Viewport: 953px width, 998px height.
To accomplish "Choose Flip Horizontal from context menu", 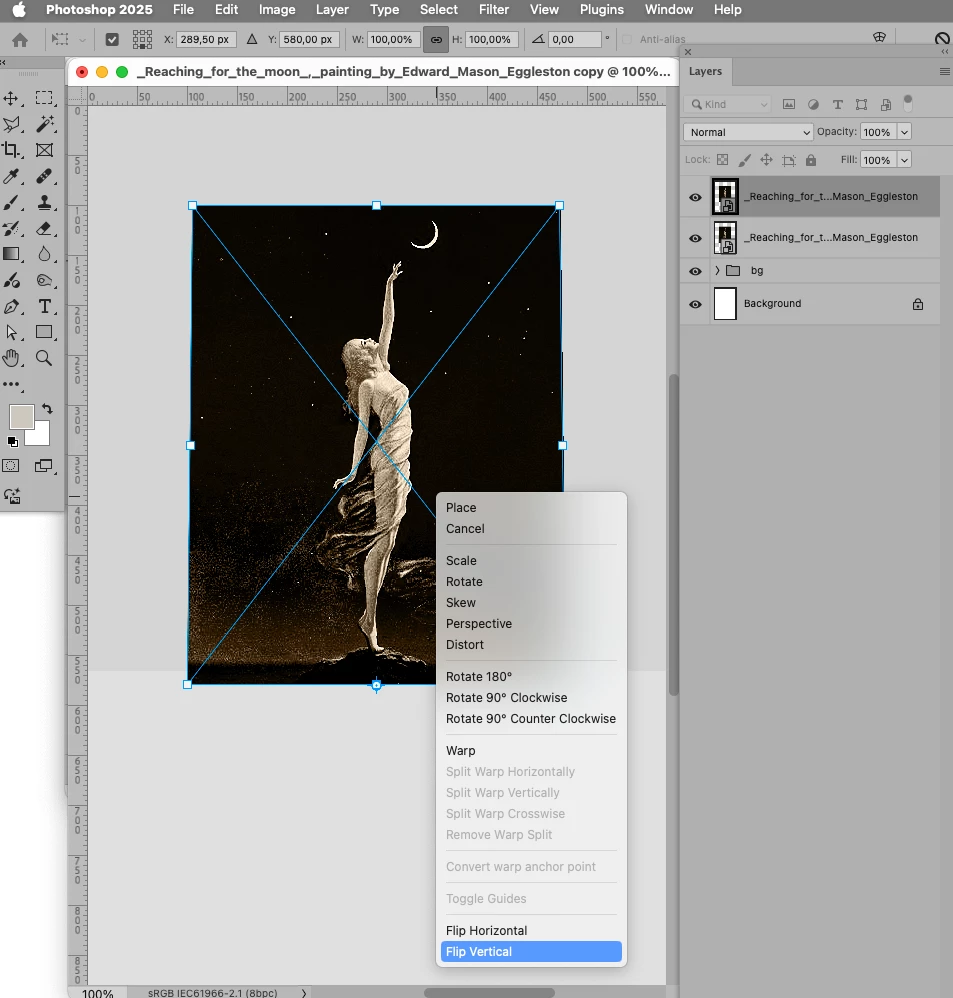I will pyautogui.click(x=531, y=931).
